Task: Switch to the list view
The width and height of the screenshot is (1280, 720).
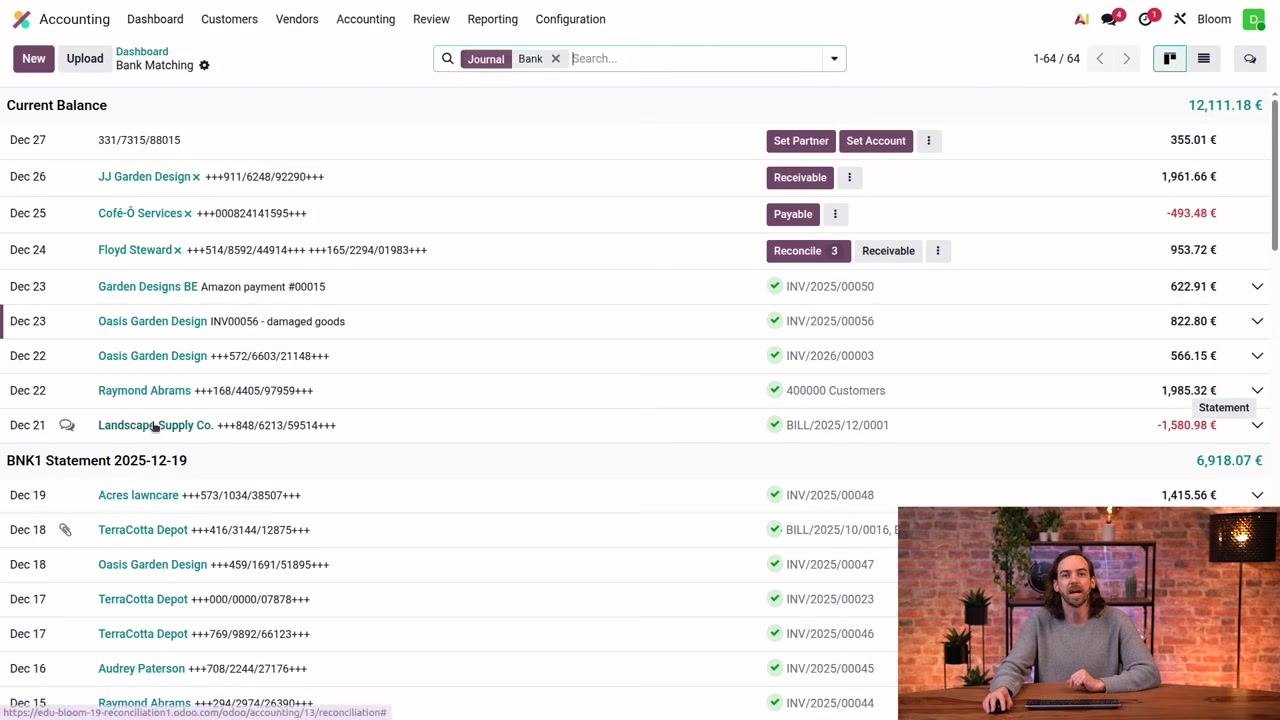Action: click(x=1204, y=59)
